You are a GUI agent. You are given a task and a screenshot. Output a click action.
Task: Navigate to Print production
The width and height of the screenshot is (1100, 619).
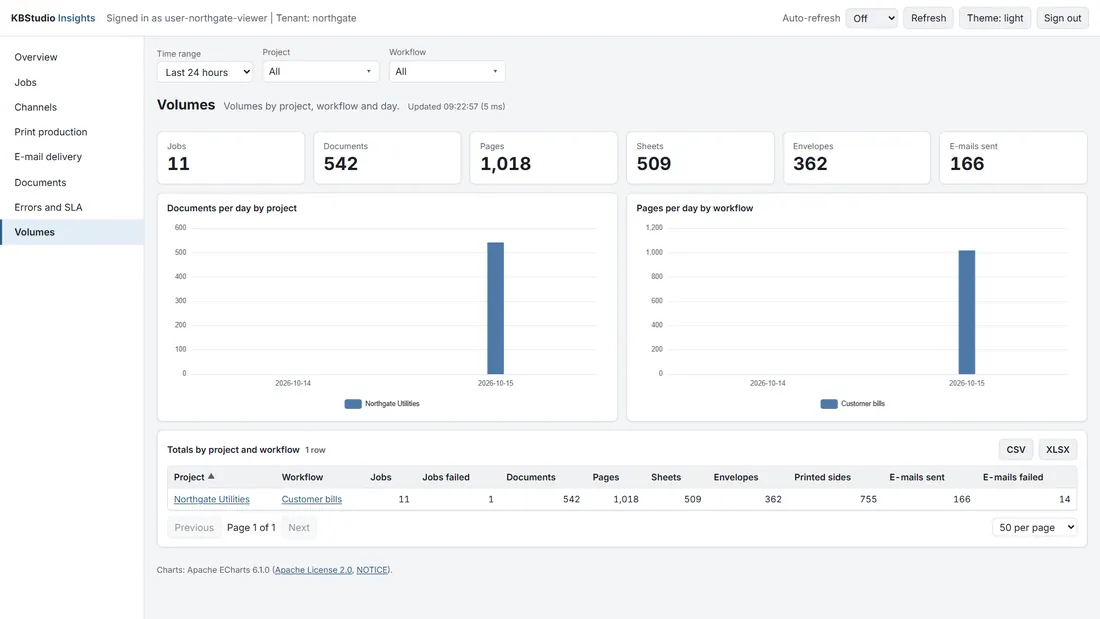72,132
